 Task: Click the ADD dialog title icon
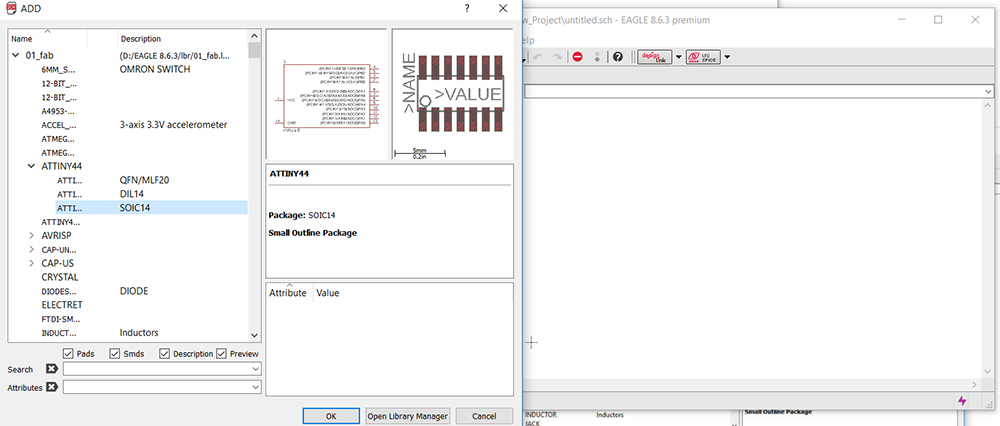[11, 8]
